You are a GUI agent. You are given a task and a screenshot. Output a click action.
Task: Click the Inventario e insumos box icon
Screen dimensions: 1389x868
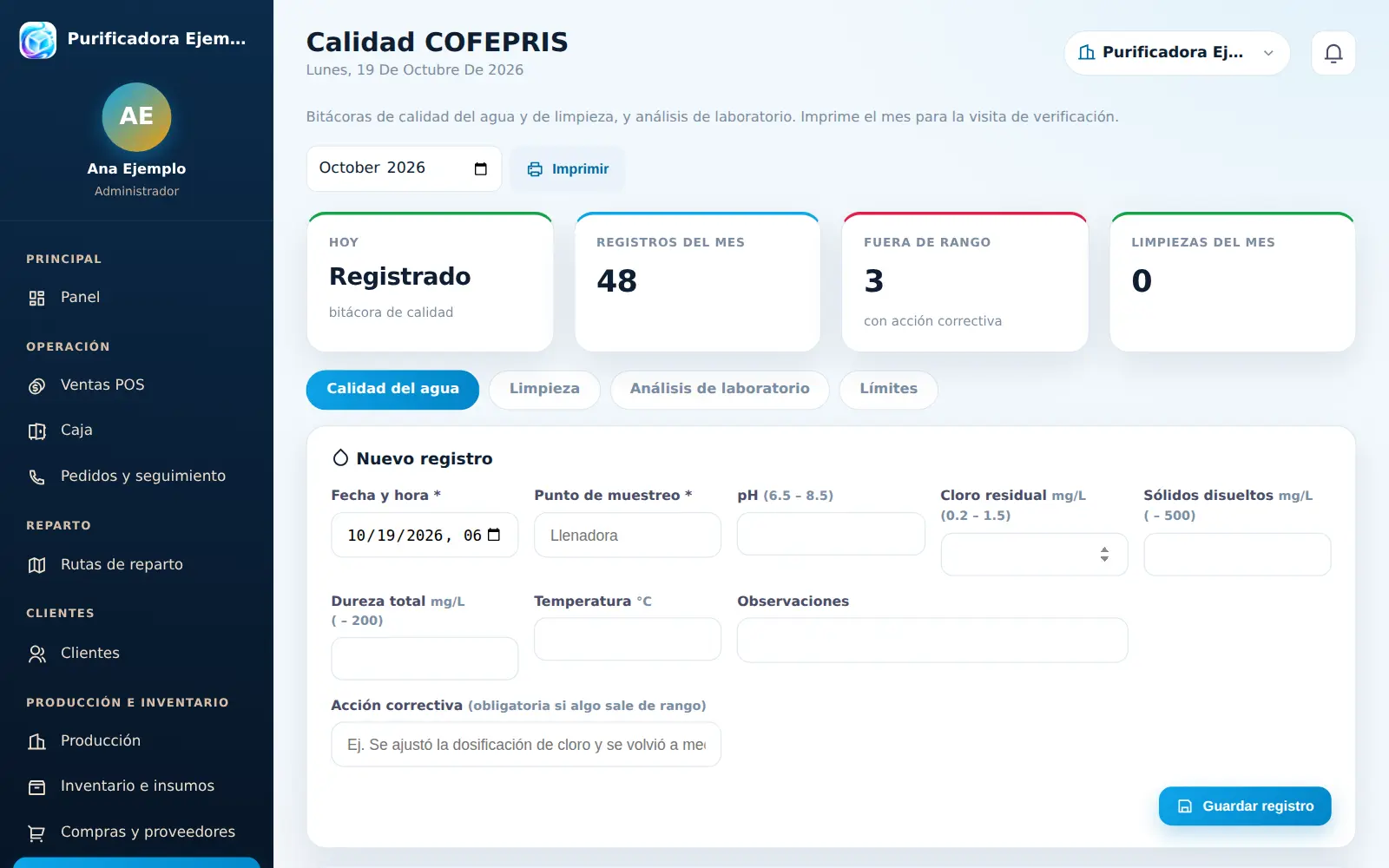pyautogui.click(x=36, y=786)
